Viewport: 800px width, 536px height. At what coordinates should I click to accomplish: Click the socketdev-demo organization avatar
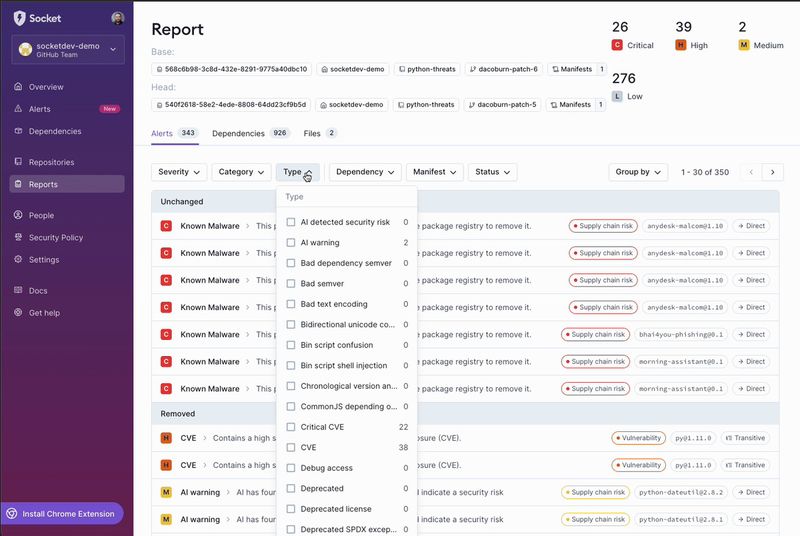[x=25, y=49]
